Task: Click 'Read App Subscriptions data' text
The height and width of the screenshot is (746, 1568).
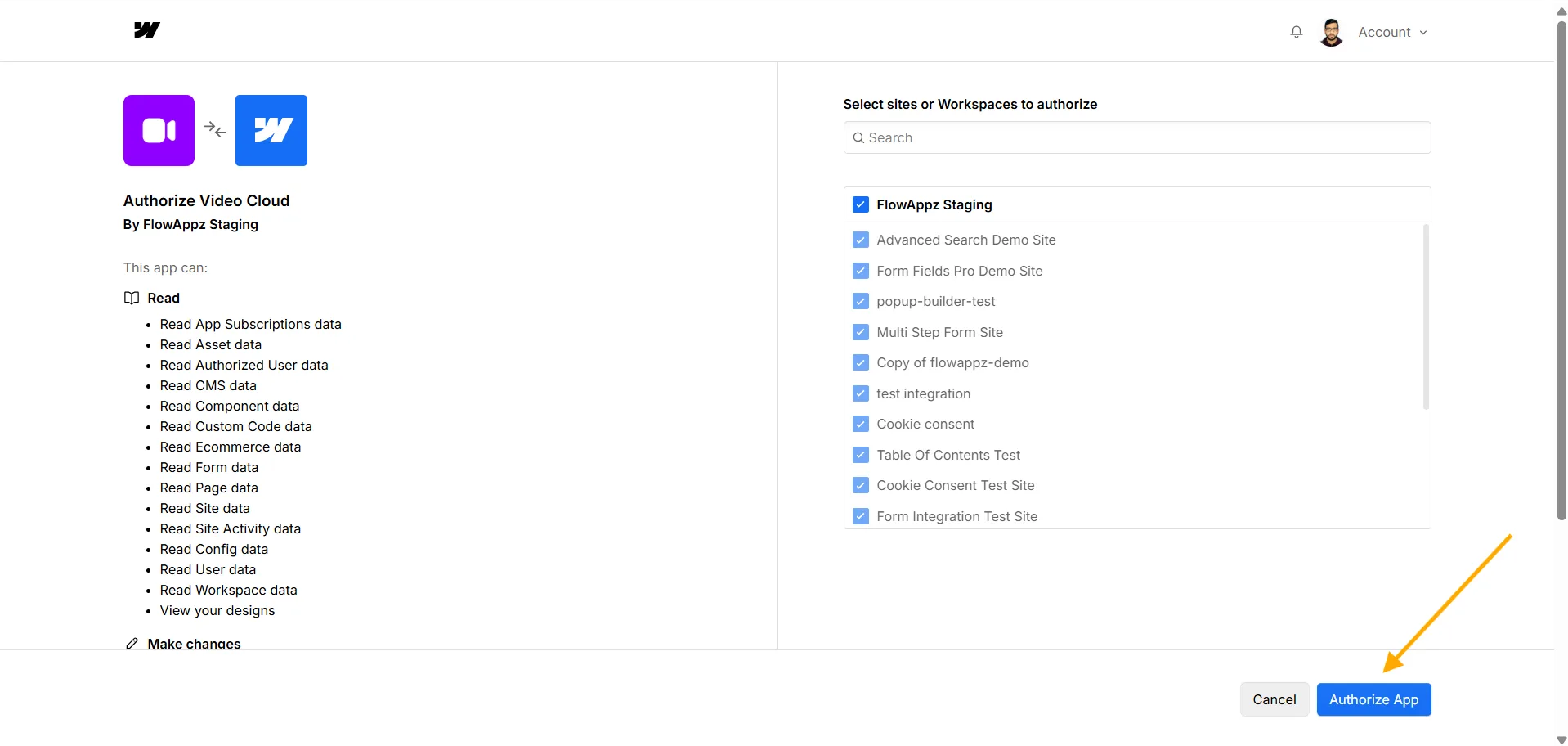Action: pos(251,324)
